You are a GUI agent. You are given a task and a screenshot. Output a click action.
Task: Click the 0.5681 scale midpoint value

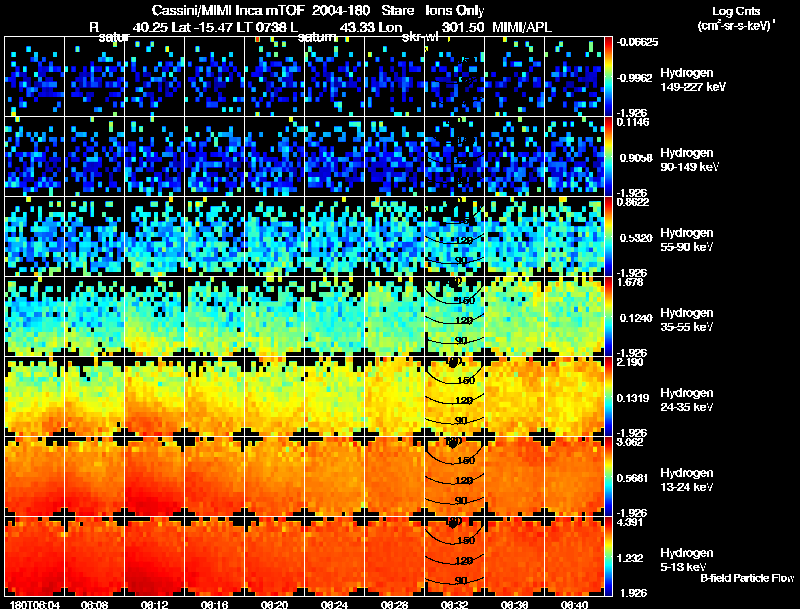pos(634,478)
